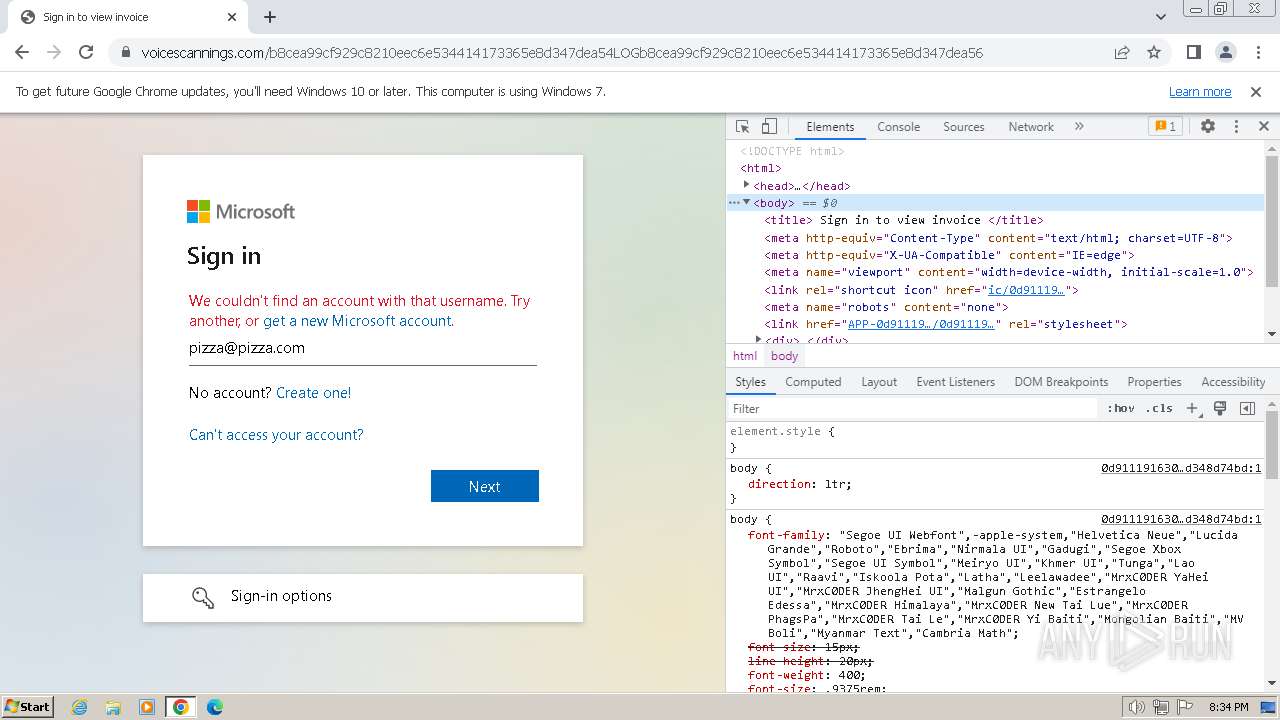The height and width of the screenshot is (720, 1280).
Task: Open Microsoft Edge from the taskbar
Action: [215, 707]
